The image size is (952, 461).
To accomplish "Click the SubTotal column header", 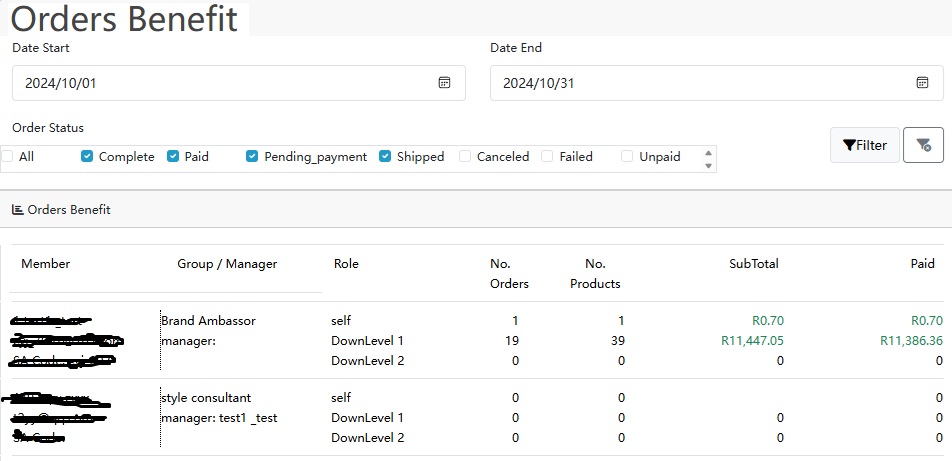I will coord(753,264).
